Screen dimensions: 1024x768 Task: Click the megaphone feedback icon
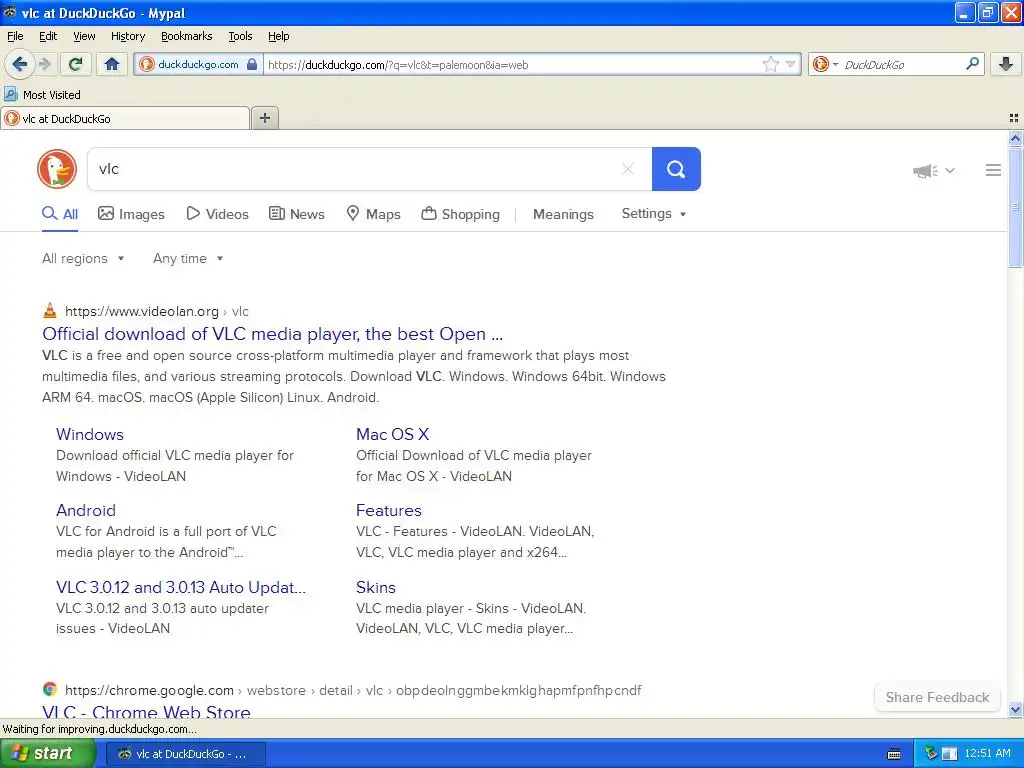tap(925, 170)
